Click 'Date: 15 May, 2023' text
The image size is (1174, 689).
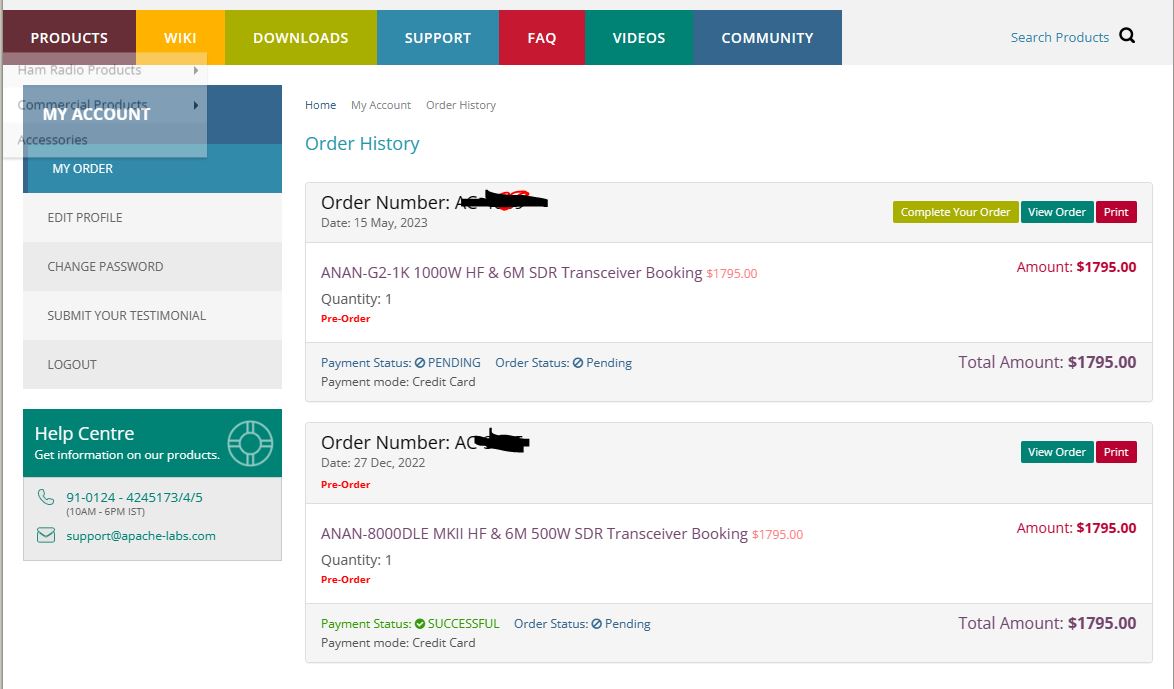click(x=374, y=222)
